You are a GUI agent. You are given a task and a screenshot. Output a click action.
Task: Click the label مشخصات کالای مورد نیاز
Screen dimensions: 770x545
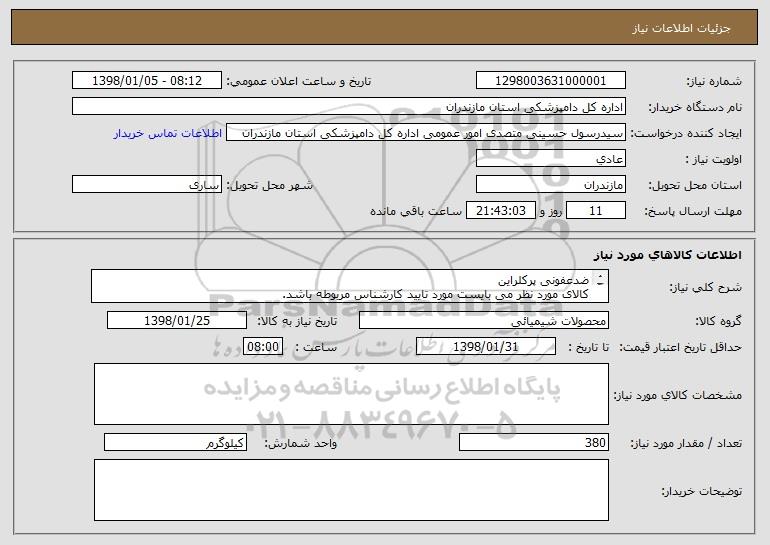(678, 395)
